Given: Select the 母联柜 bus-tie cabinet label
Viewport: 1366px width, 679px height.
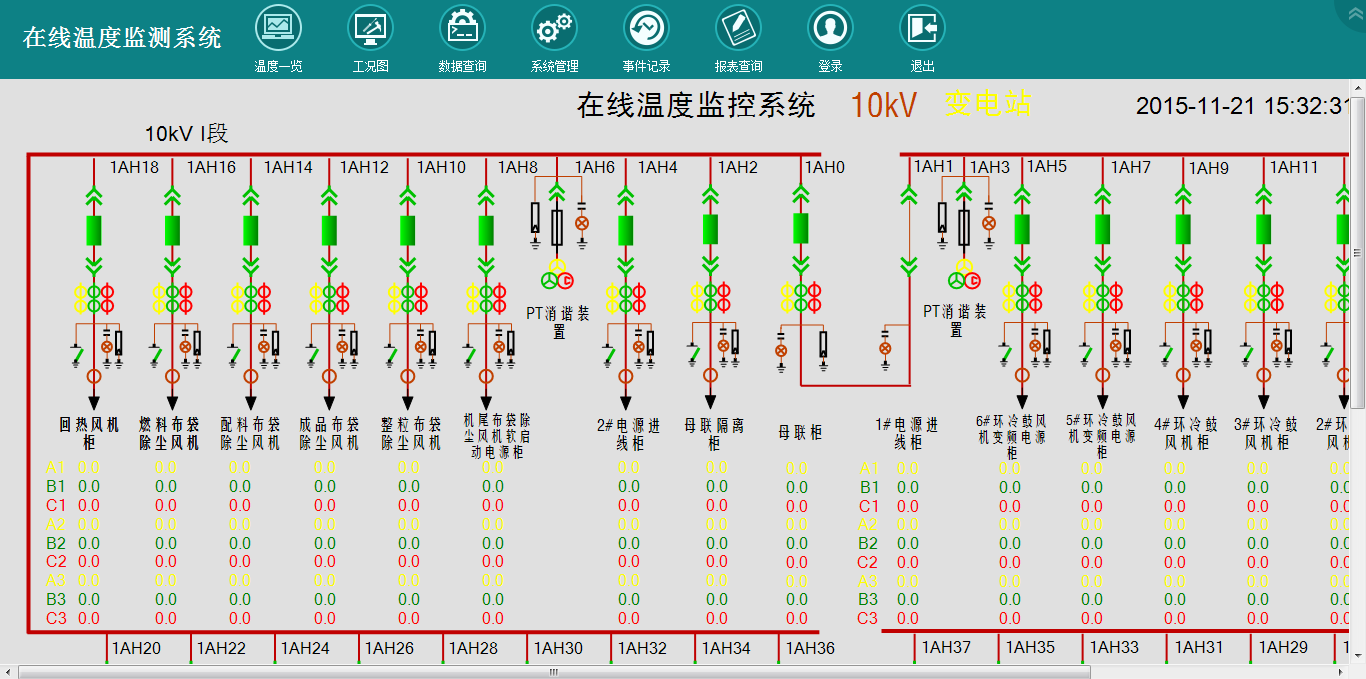Looking at the screenshot, I should click(x=800, y=433).
